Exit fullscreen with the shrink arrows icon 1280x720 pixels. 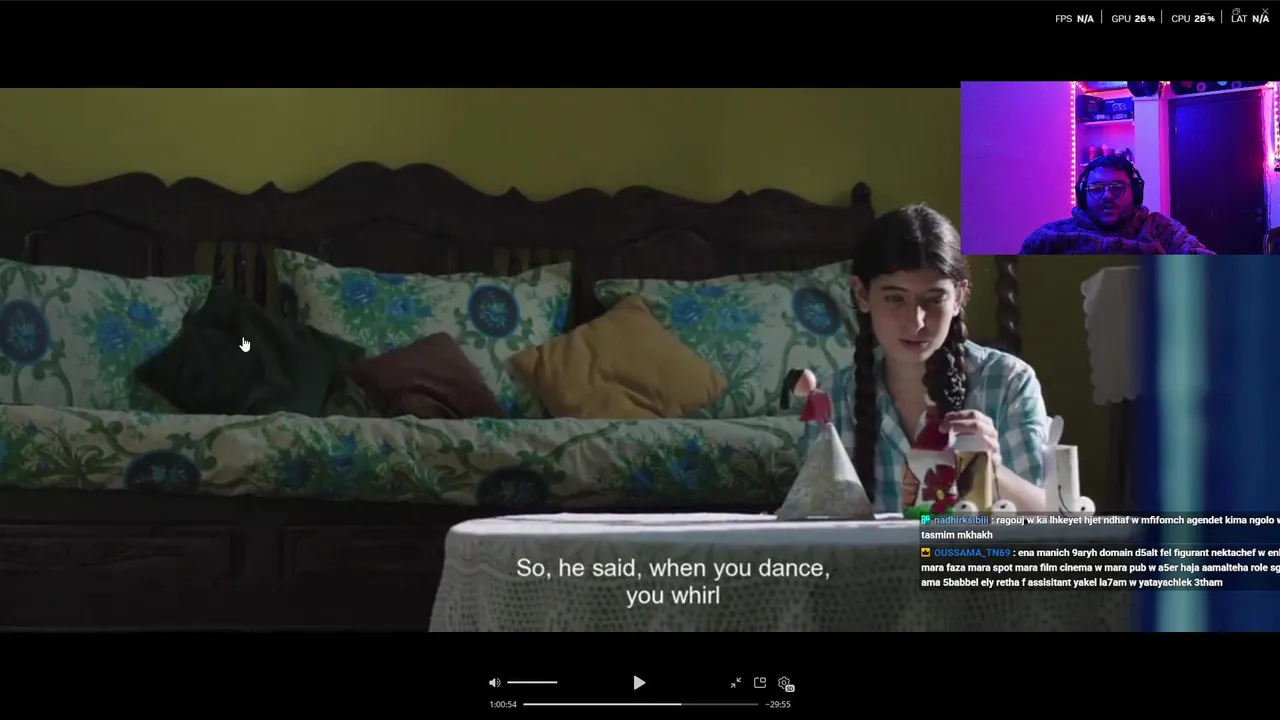point(736,683)
